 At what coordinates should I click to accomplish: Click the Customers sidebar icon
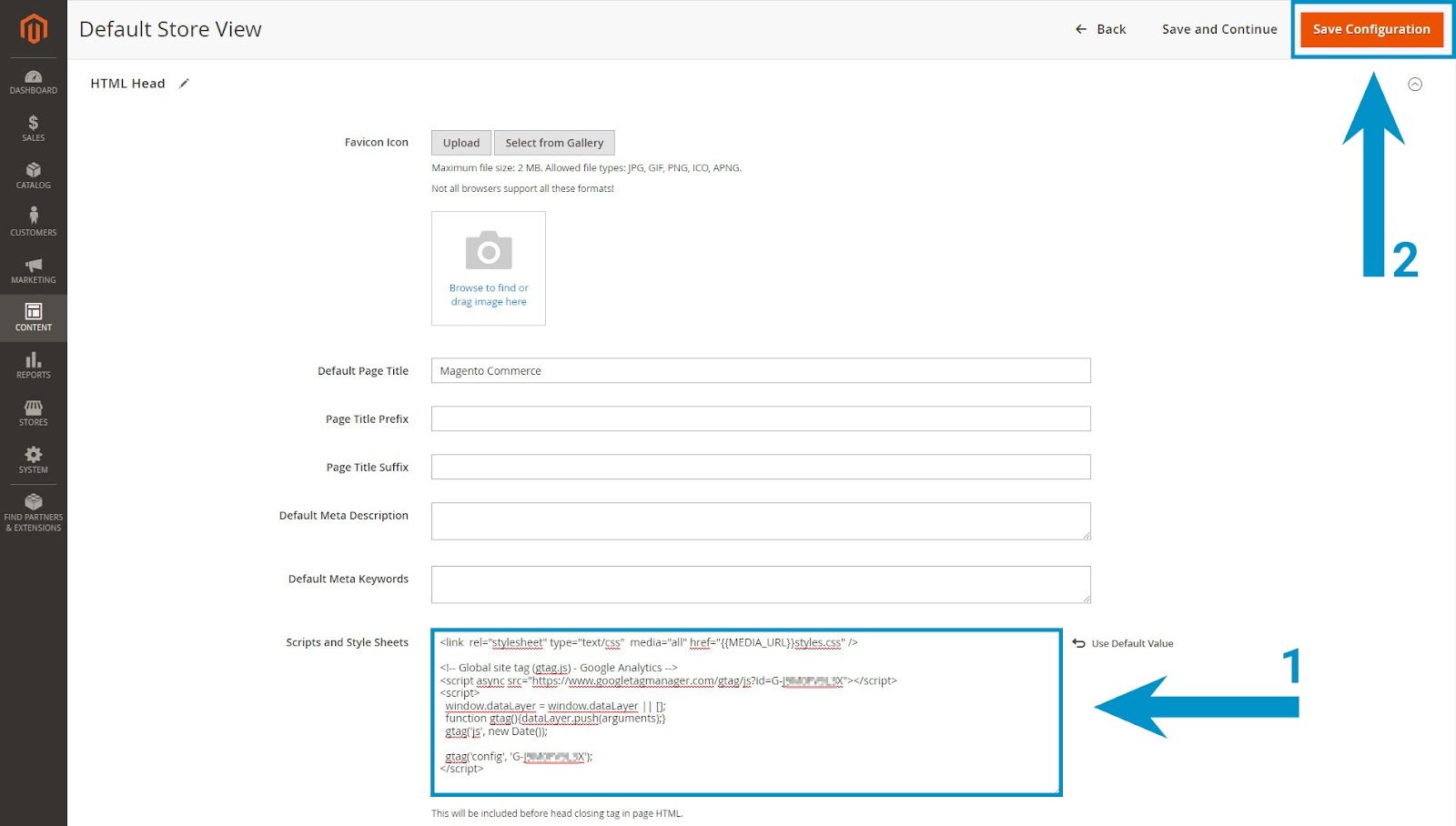33,220
